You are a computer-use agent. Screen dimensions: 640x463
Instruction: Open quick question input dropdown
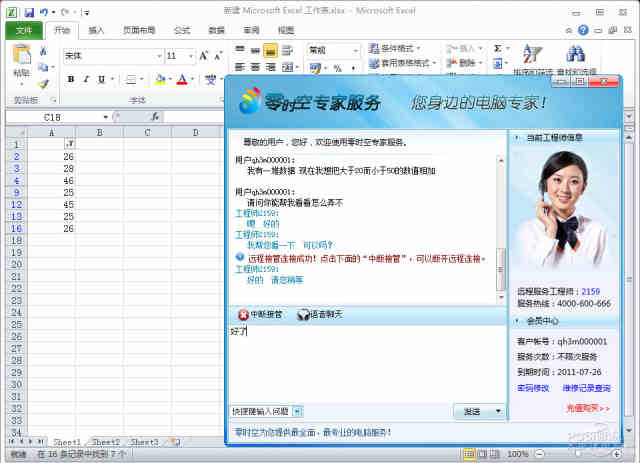[298, 412]
